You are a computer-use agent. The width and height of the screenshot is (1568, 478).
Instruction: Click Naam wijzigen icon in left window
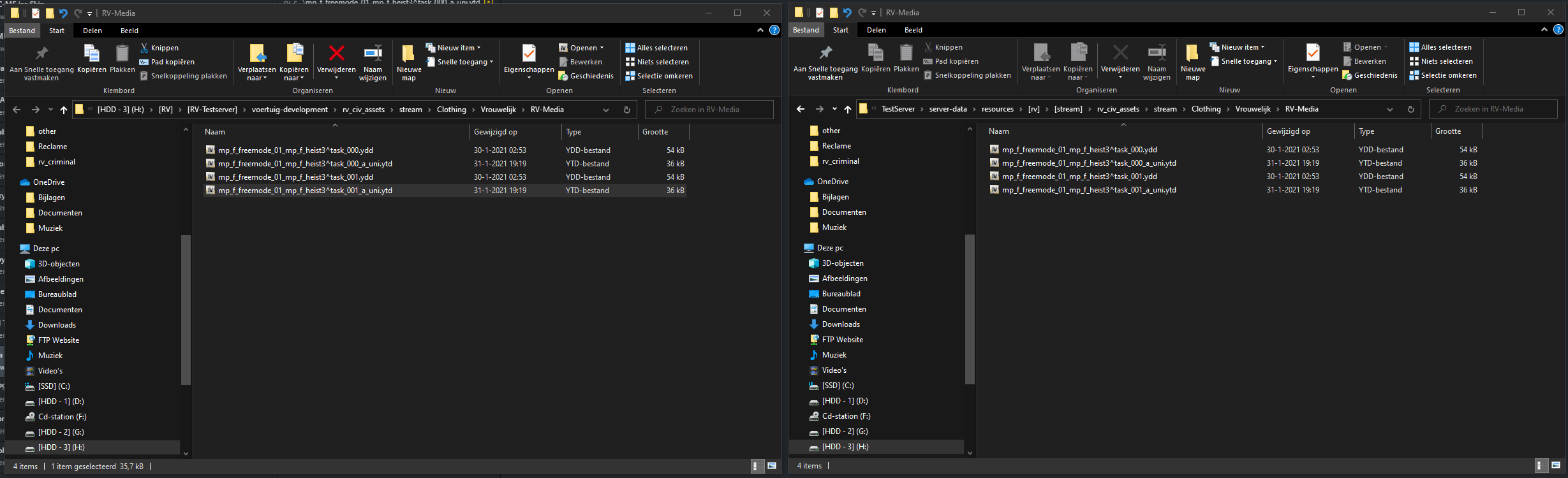(x=373, y=54)
